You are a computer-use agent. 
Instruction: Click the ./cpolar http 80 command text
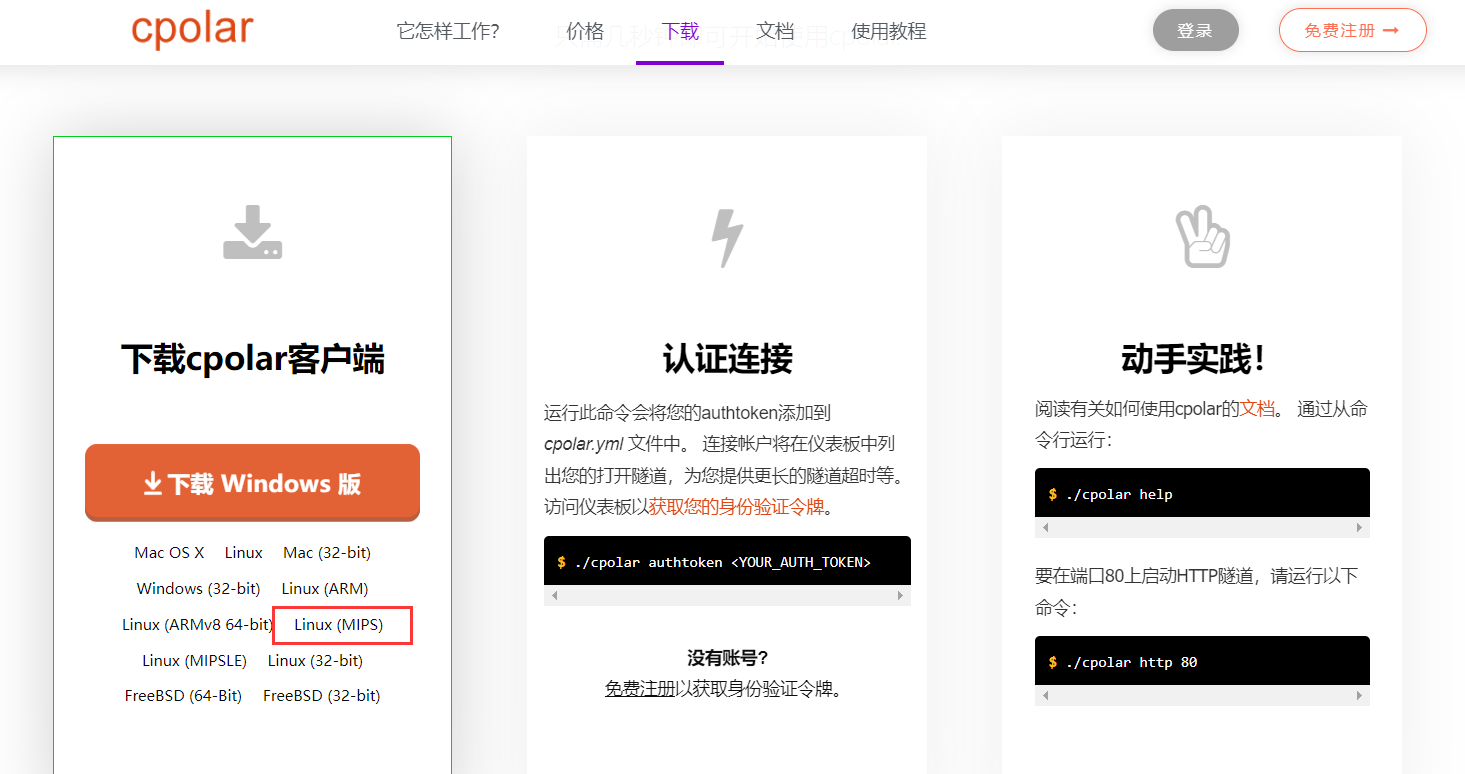pos(1131,662)
